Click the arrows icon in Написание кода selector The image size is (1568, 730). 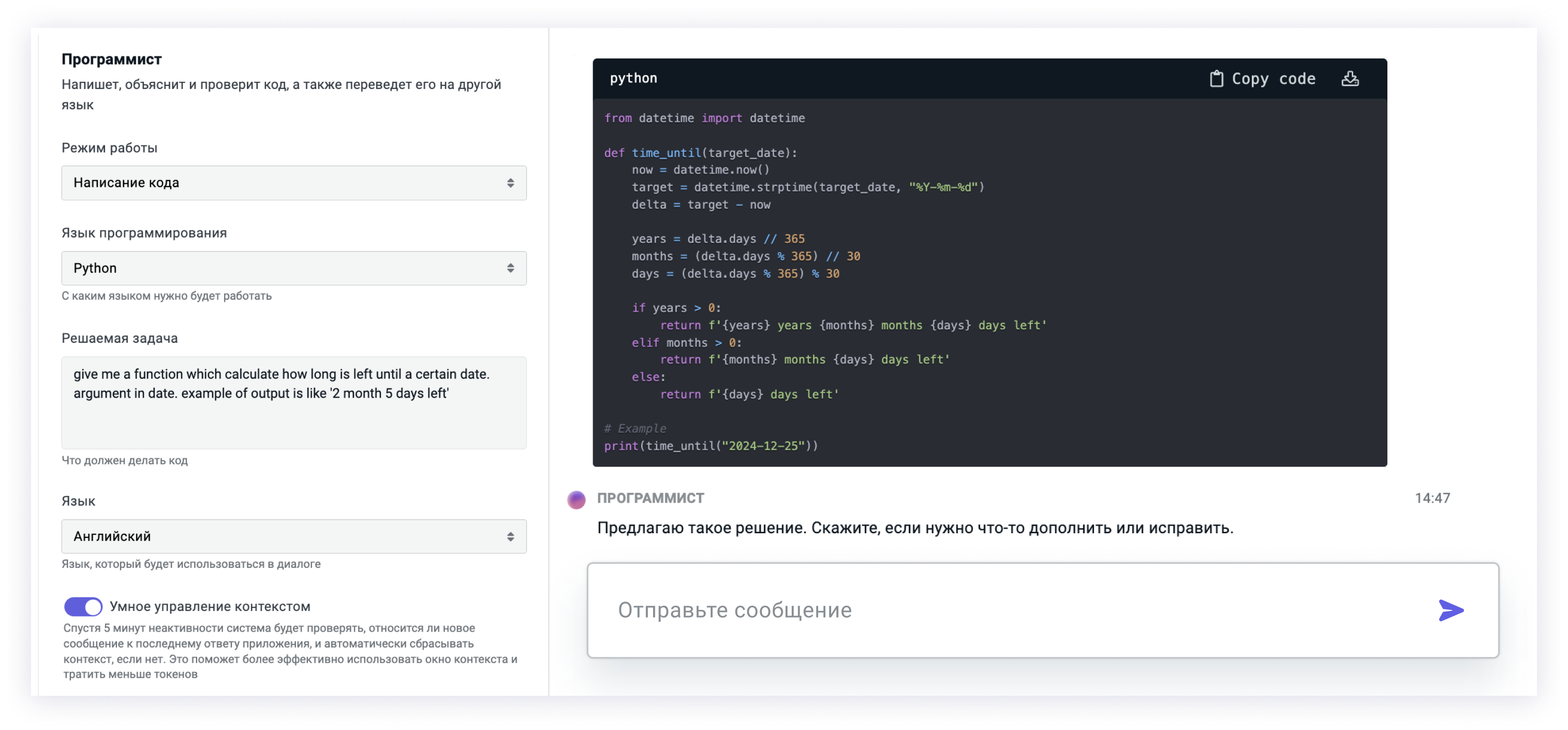(x=510, y=183)
